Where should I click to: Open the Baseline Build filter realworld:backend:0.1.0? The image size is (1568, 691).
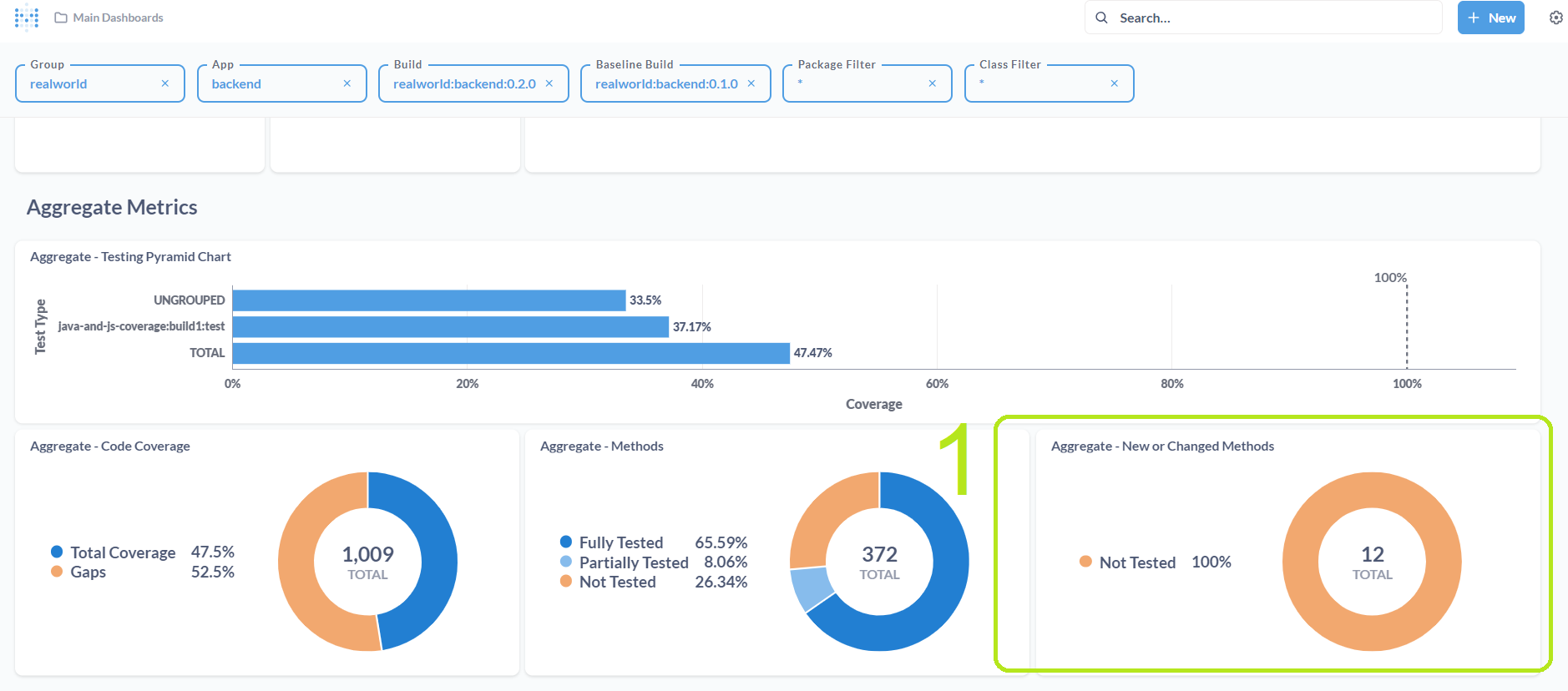tap(675, 83)
